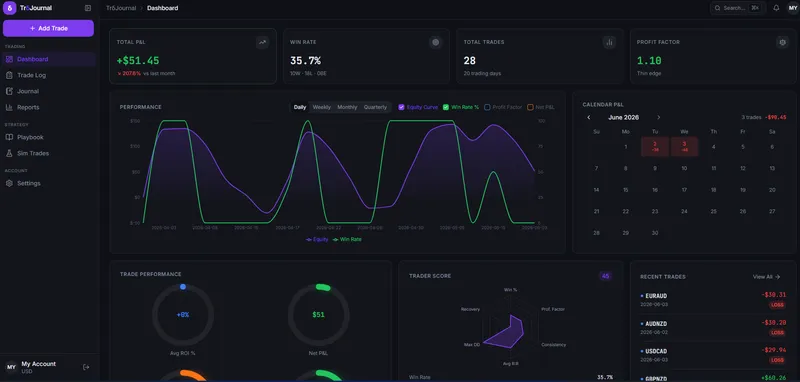Uncheck the Win Rate % checkbox
The width and height of the screenshot is (800, 382).
446,108
